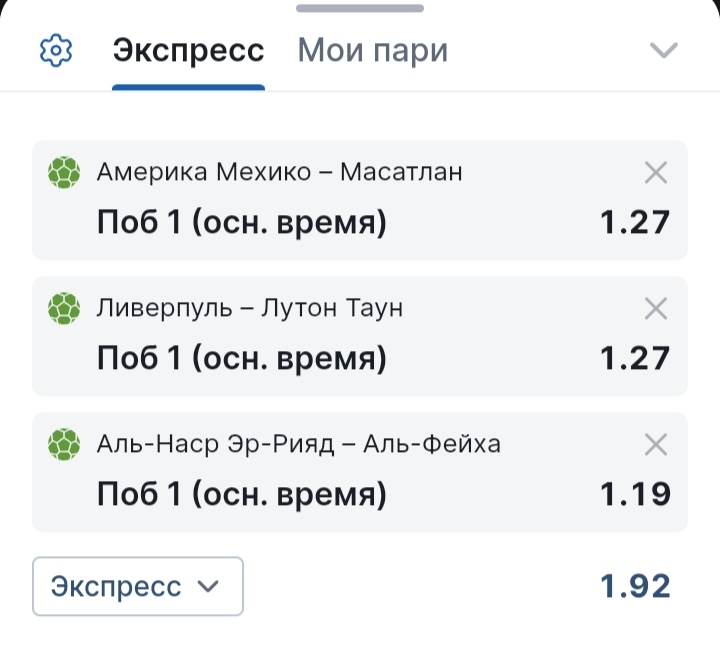The width and height of the screenshot is (720, 646).
Task: Click 1.19 odds for Аль-Наср bet
Action: 635,492
